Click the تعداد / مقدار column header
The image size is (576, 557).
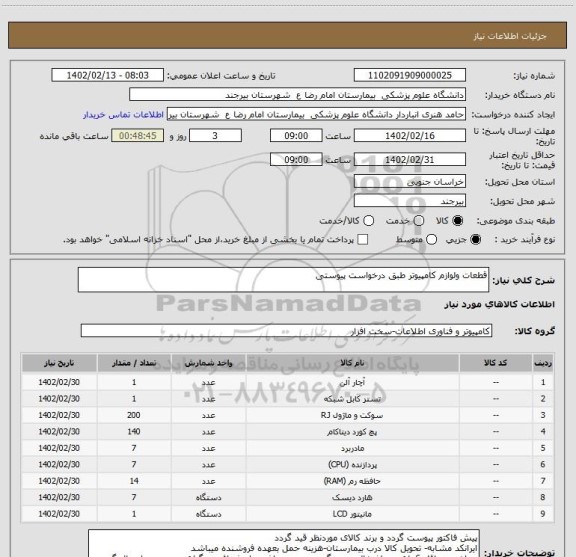point(134,363)
